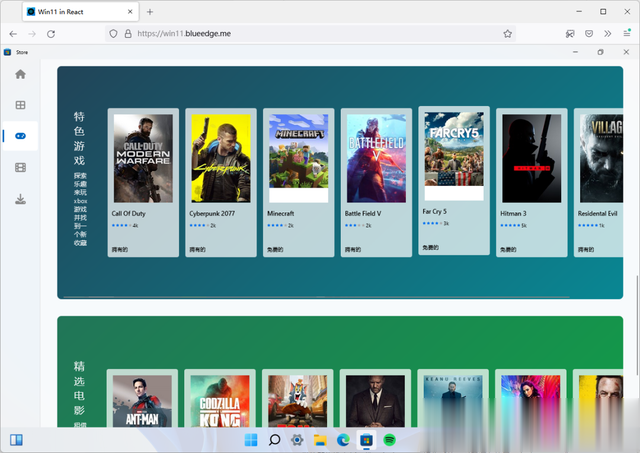Maximize the Store app window
This screenshot has height=453, width=640.
600,52
